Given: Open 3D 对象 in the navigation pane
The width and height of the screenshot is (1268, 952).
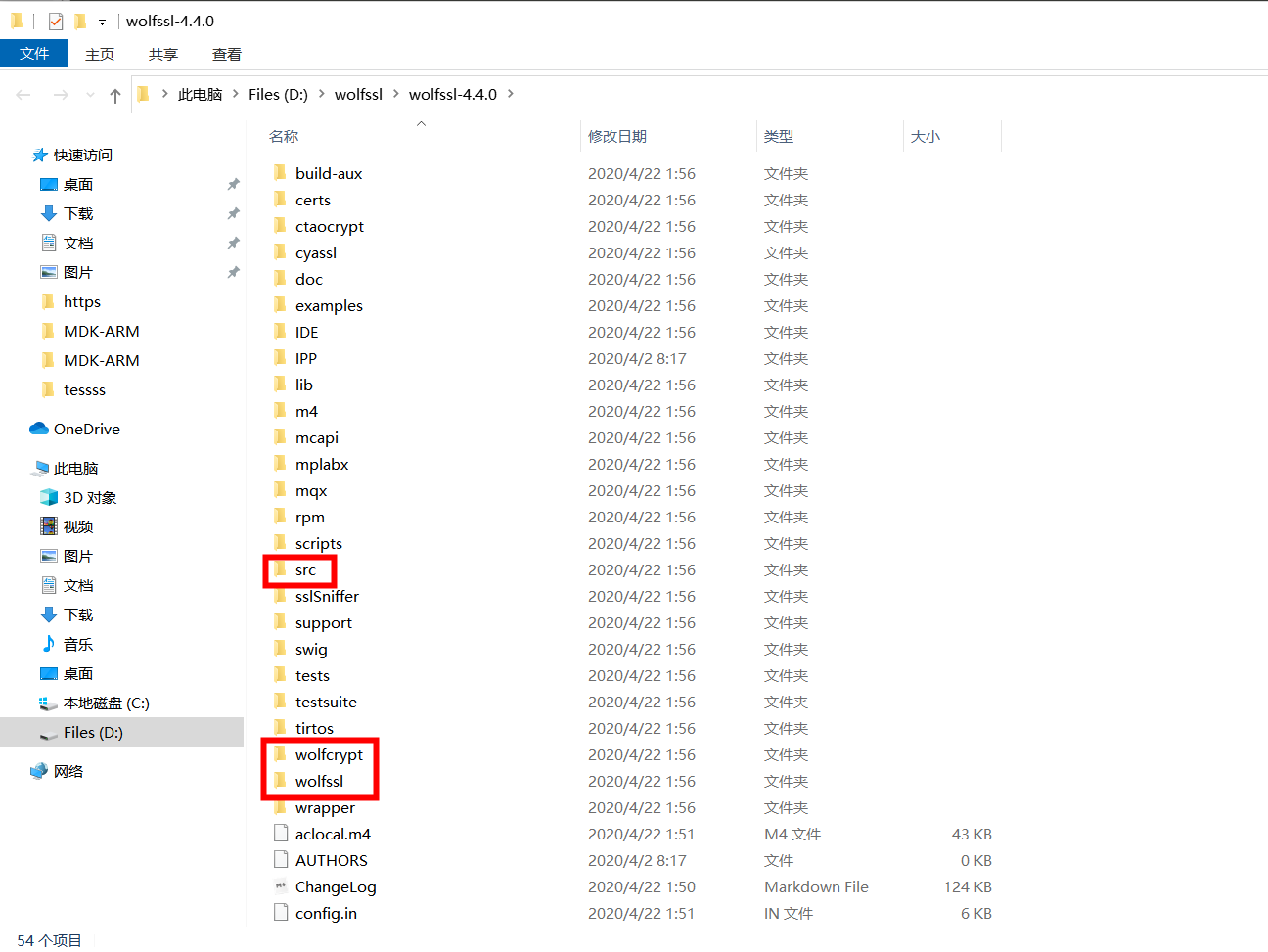Looking at the screenshot, I should click(x=90, y=497).
